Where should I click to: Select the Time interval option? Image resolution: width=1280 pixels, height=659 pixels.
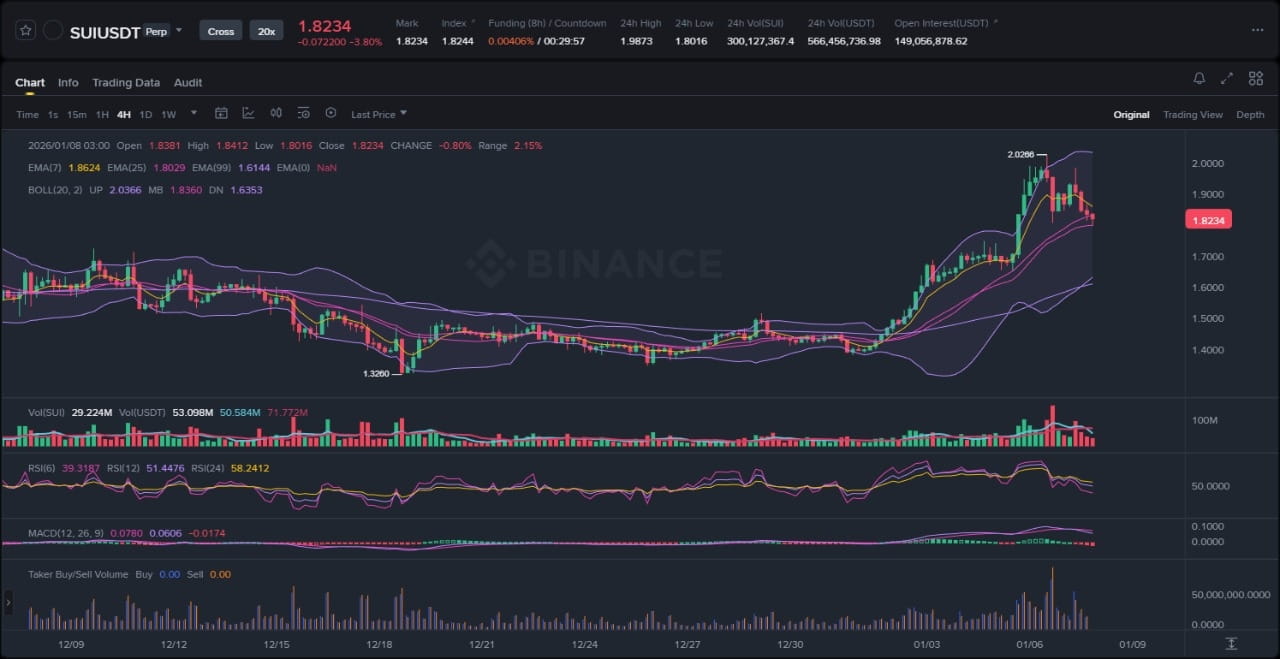tap(27, 114)
